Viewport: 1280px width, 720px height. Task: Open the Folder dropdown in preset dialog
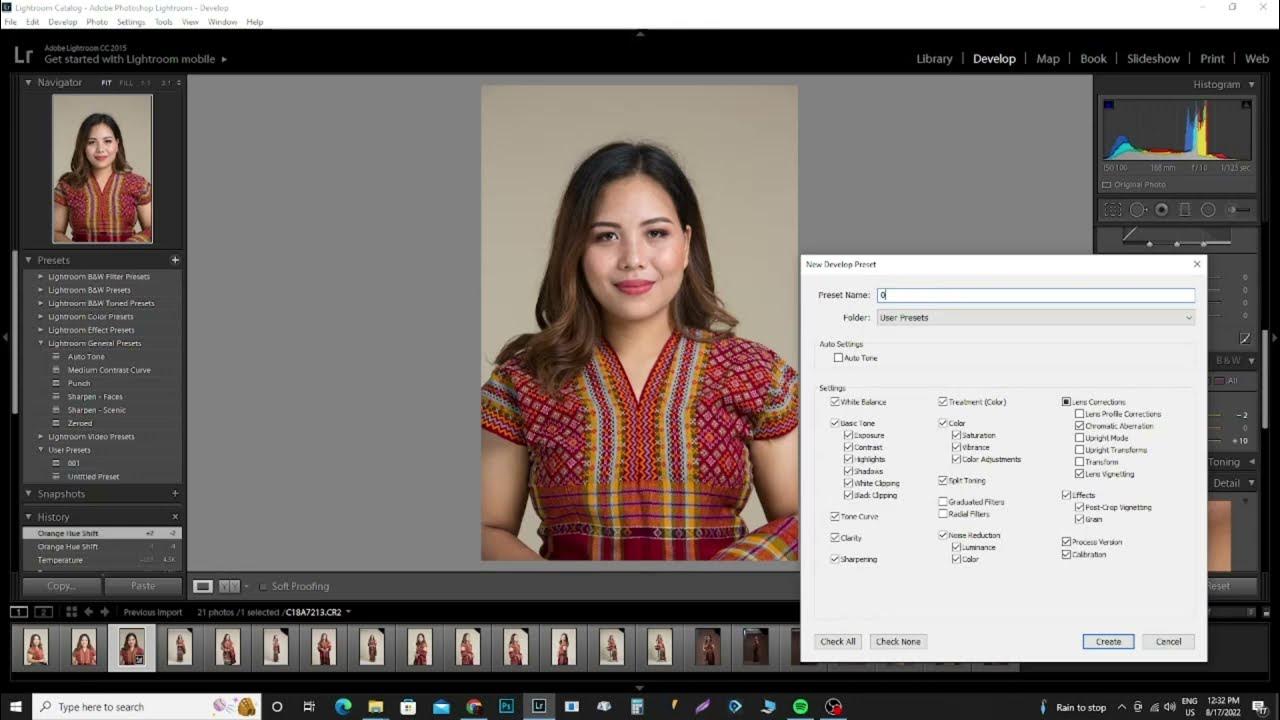pos(1188,317)
